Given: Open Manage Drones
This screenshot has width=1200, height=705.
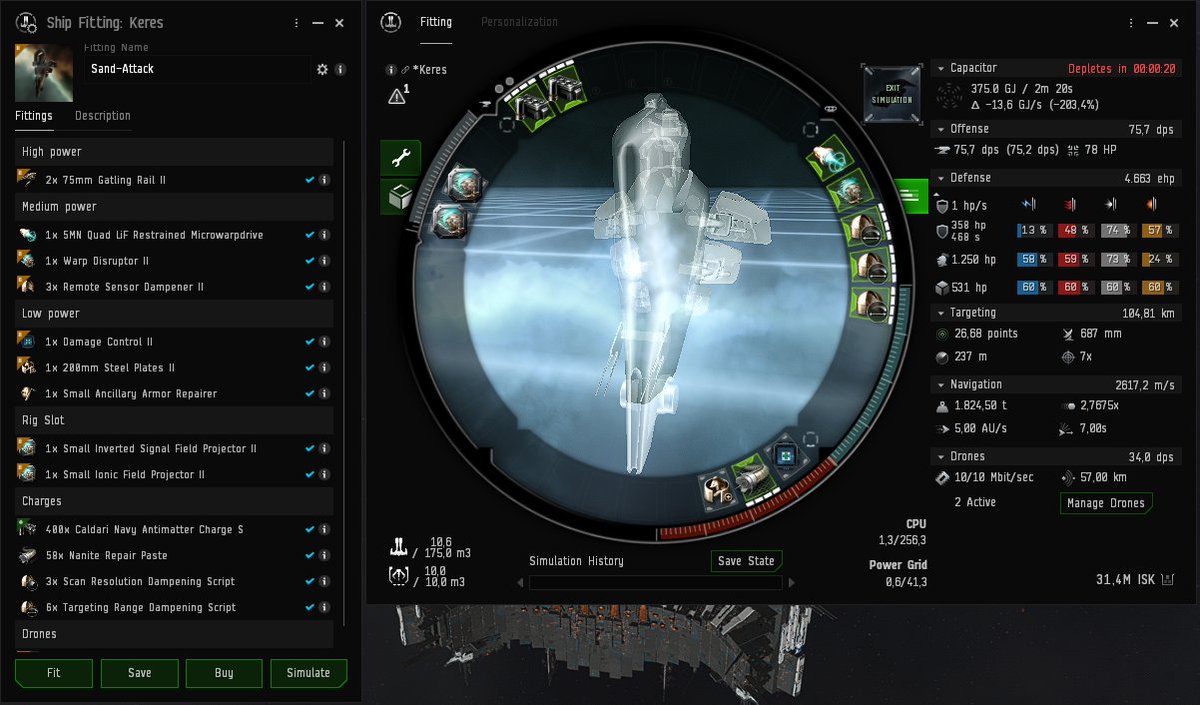Looking at the screenshot, I should pos(1106,503).
